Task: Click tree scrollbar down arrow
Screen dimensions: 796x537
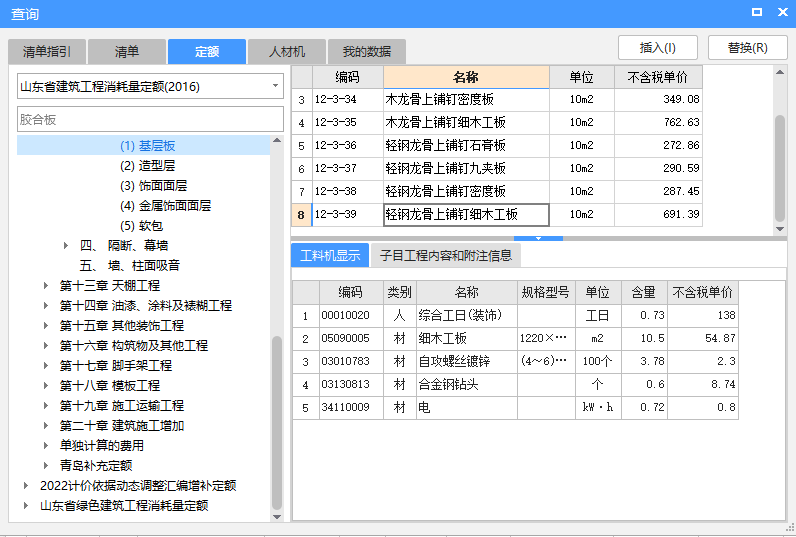Action: [277, 517]
